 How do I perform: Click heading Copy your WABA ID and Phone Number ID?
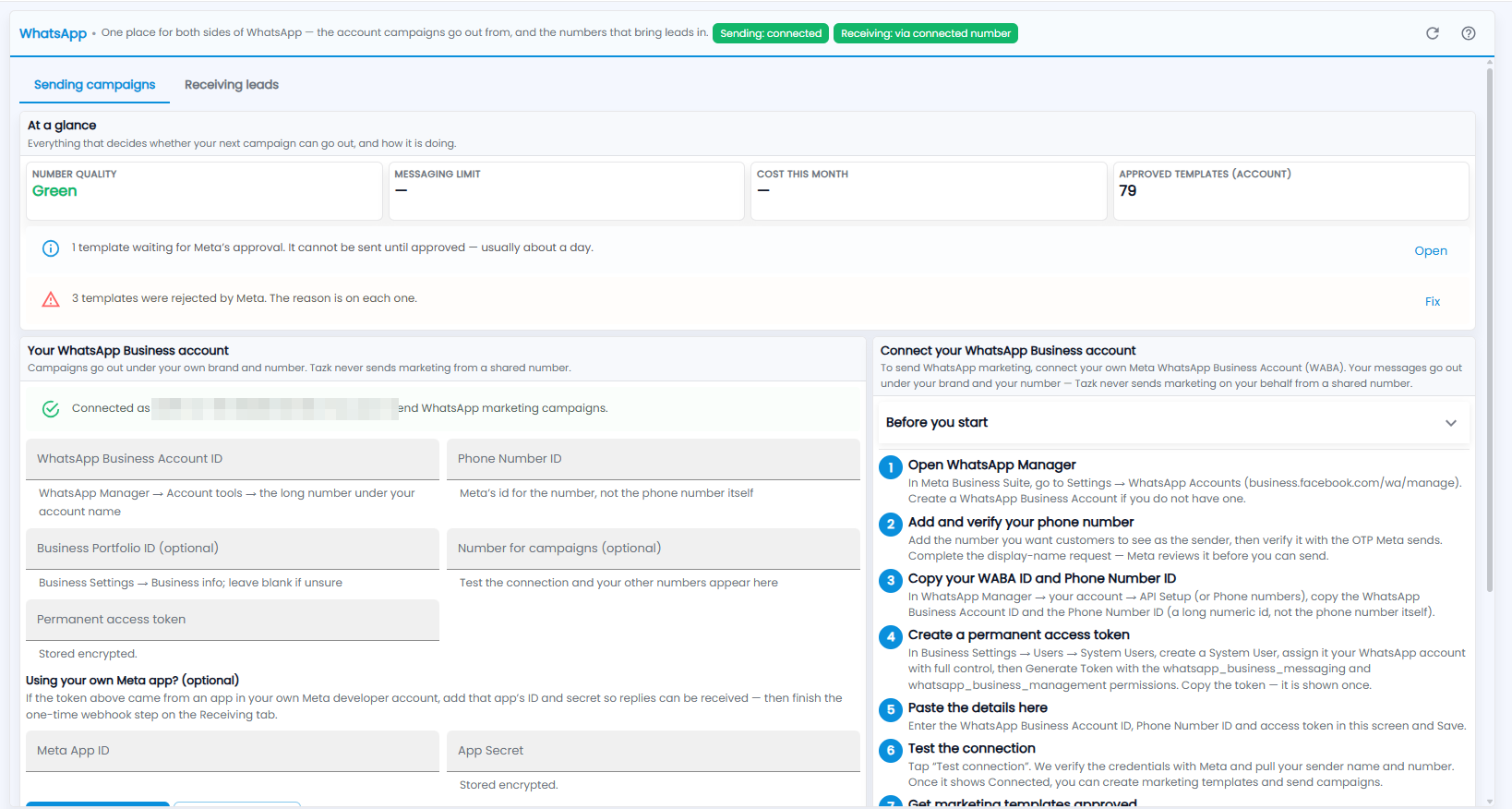pyautogui.click(x=1042, y=579)
